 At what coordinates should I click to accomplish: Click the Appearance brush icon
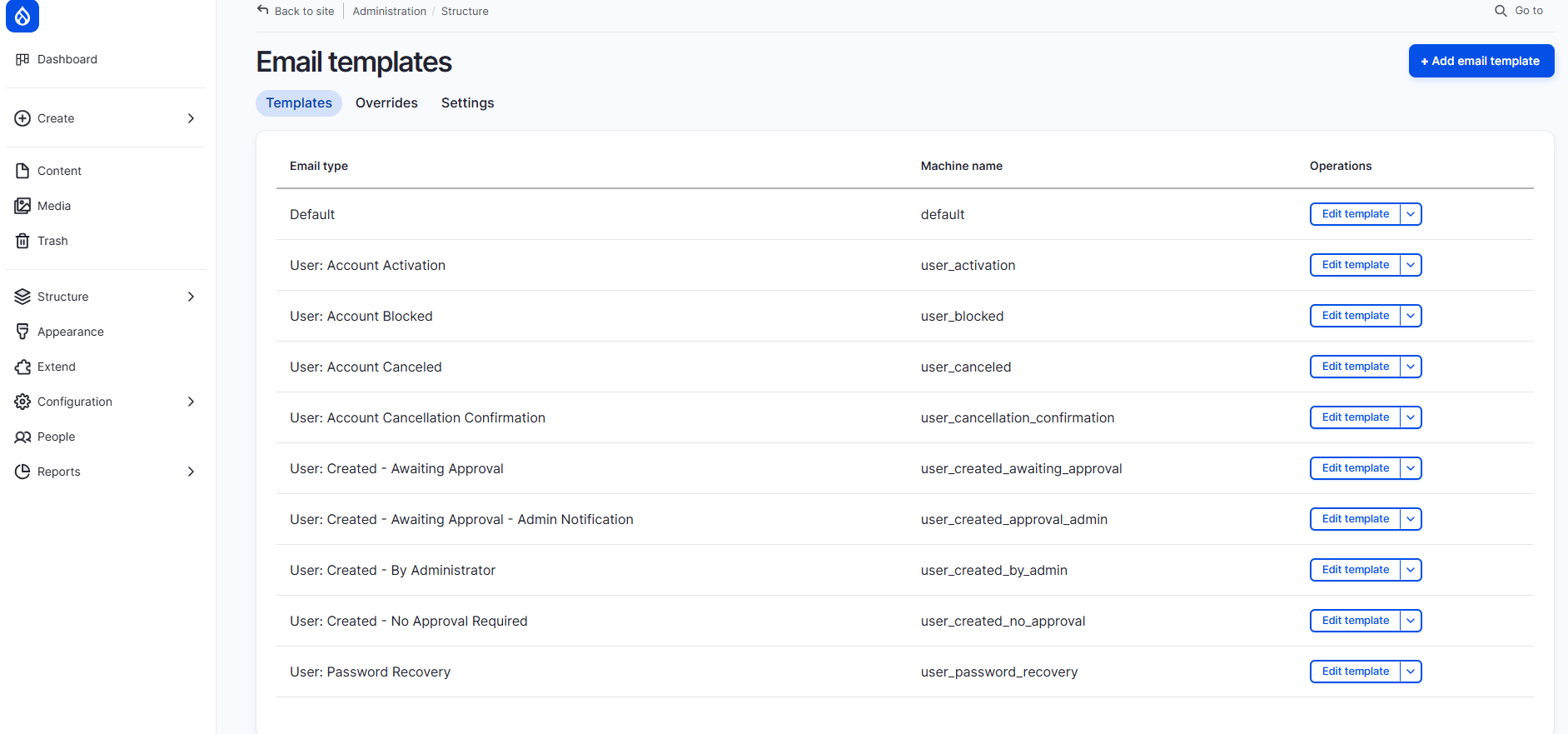(x=22, y=332)
